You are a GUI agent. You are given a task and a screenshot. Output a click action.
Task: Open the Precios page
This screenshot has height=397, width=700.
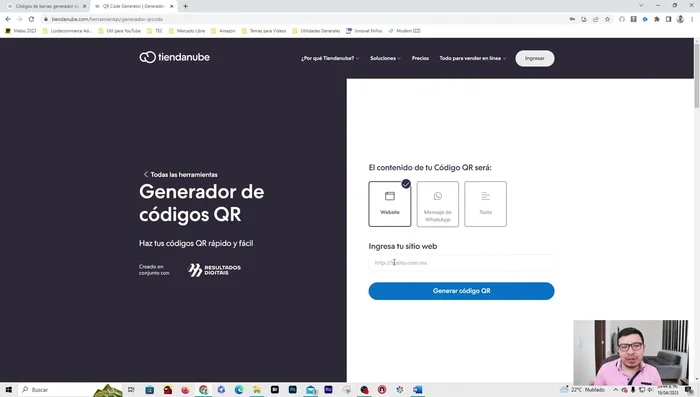point(420,58)
